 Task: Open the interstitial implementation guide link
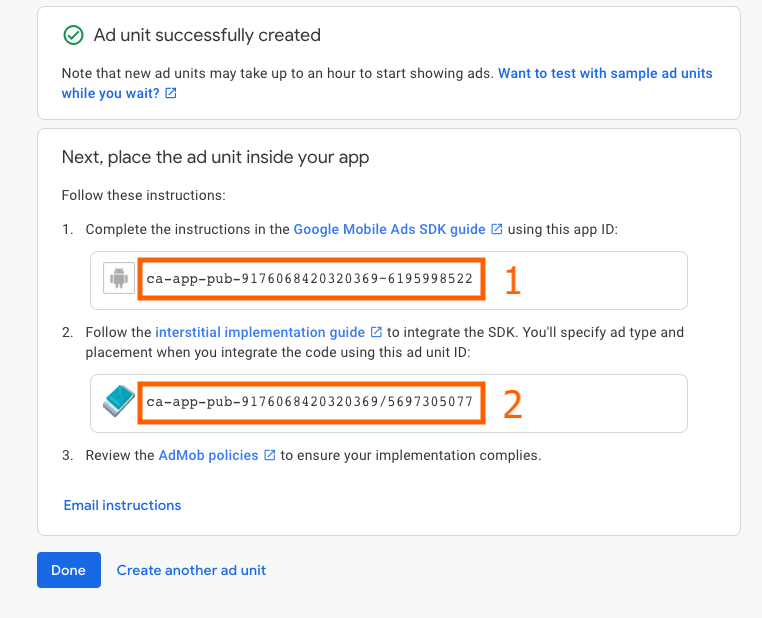pos(260,332)
